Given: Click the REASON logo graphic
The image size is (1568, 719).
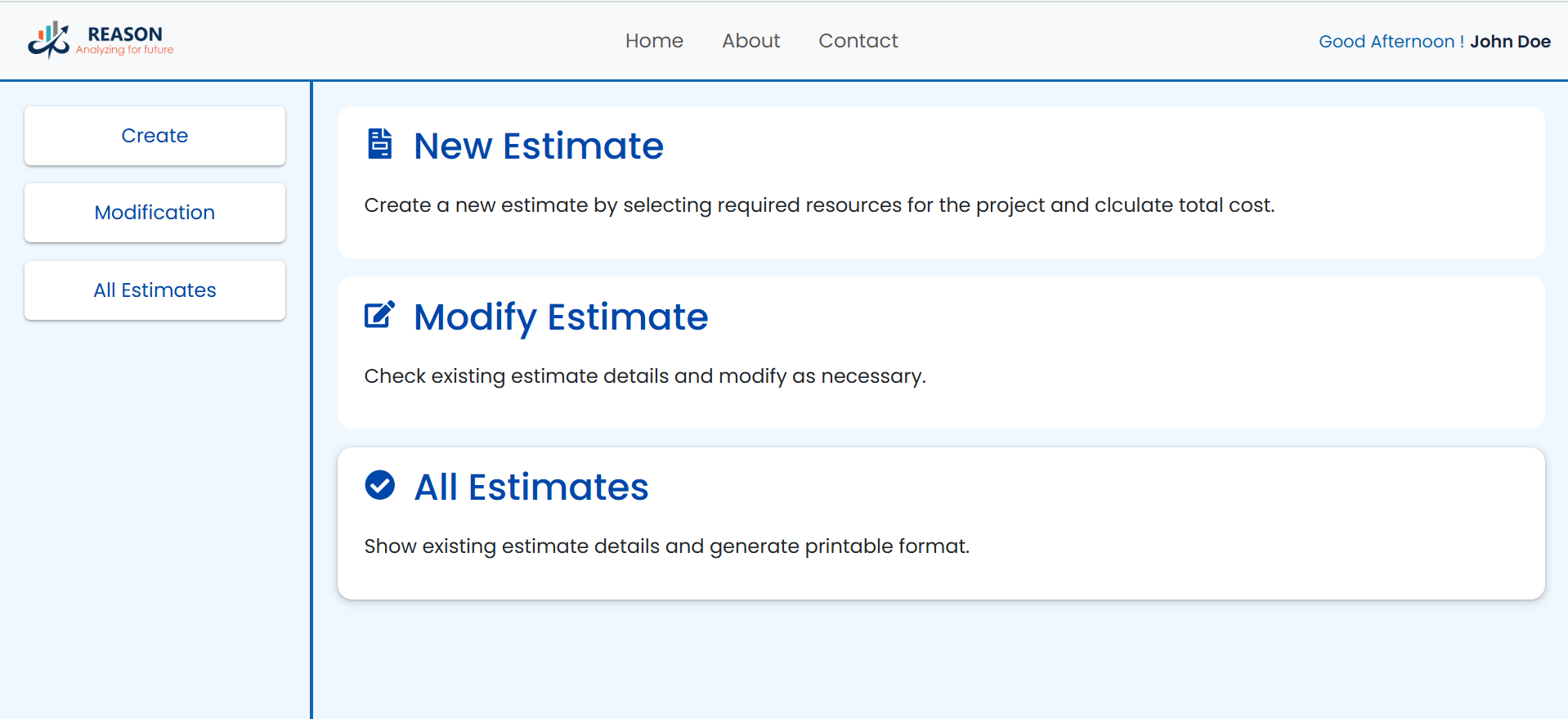Looking at the screenshot, I should [48, 40].
